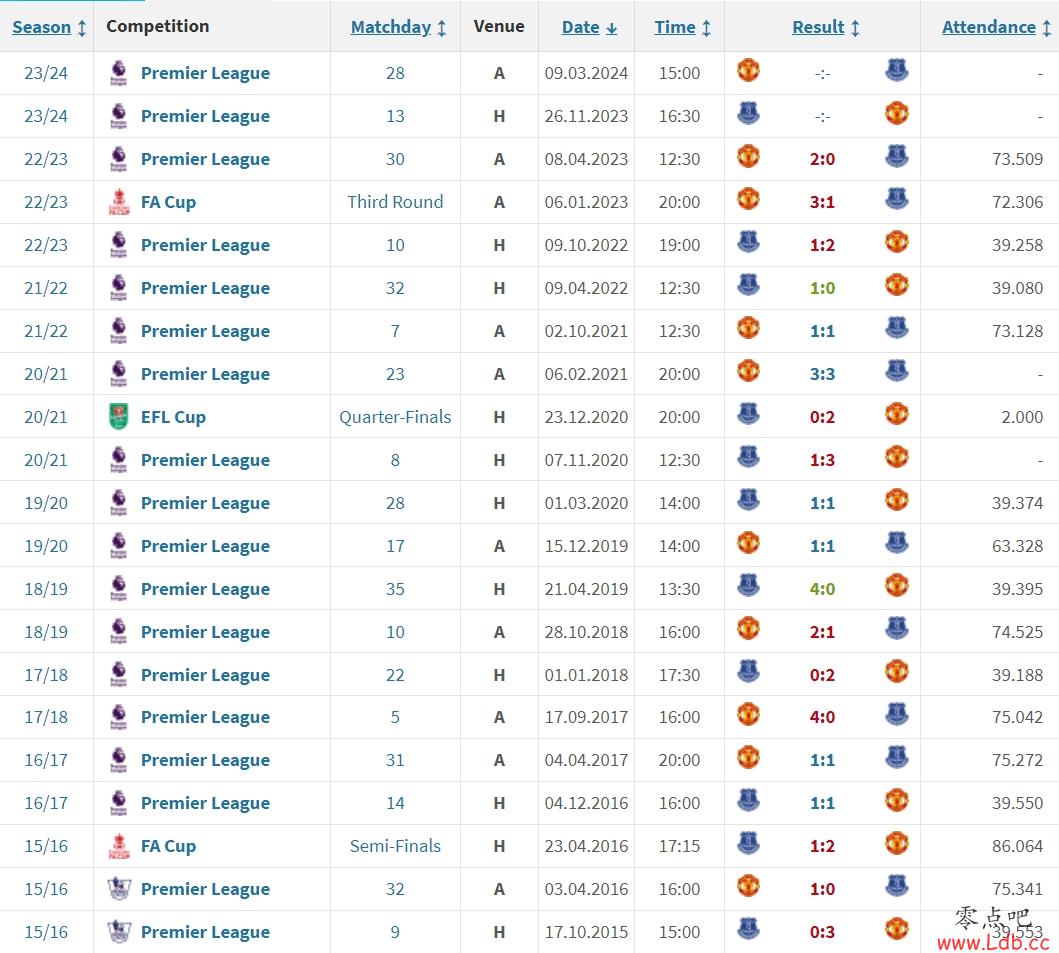
Task: Open the 3:3 result from 06.02.2021
Action: (822, 374)
